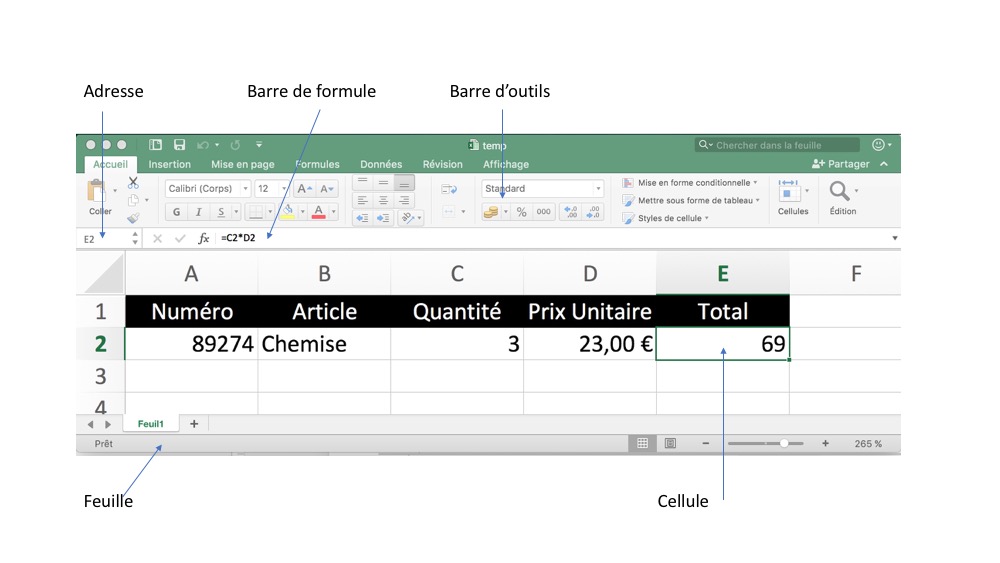Open the workbook template icon in the title bar
This screenshot has height=563, width=1000.
(155, 145)
